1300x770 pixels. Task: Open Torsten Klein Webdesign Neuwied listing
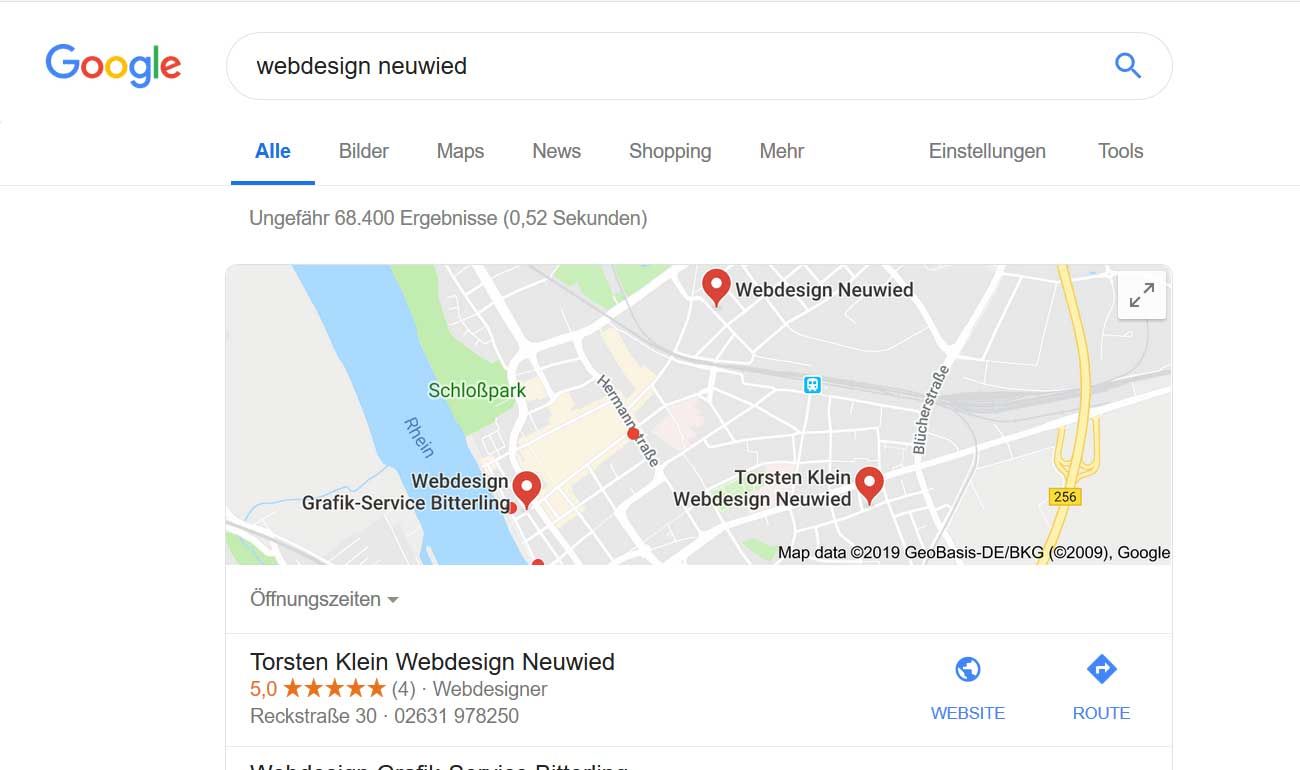point(432,662)
